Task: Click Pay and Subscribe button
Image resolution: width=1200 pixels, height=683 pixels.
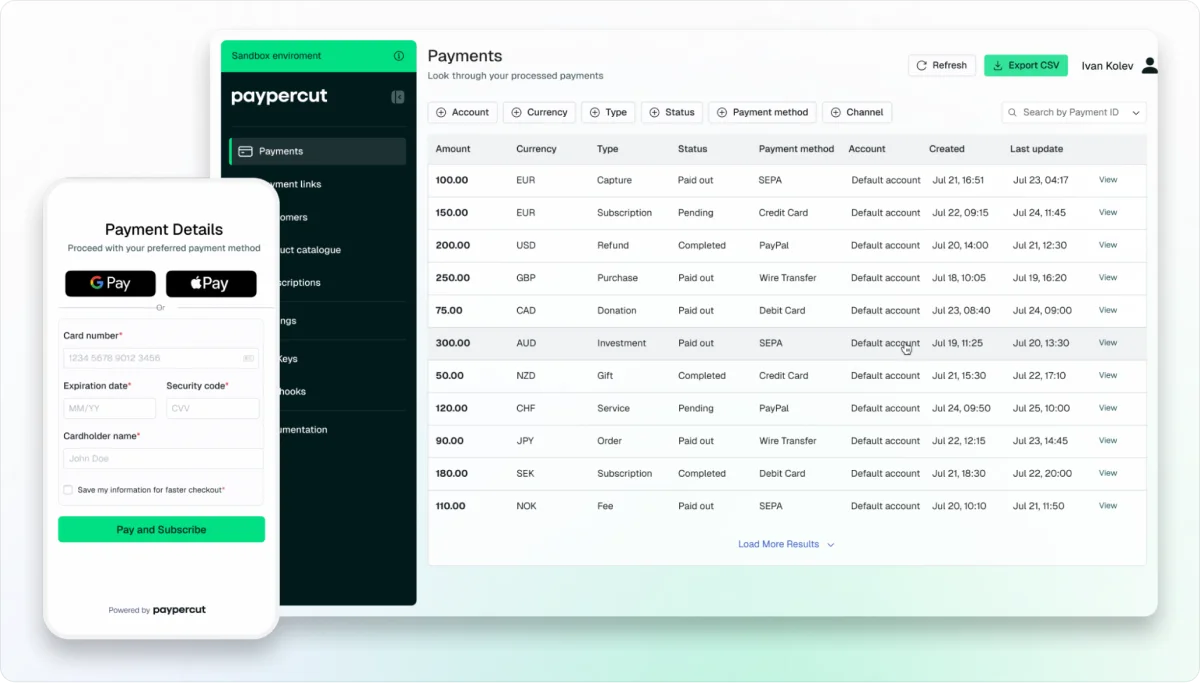Action: (x=161, y=530)
